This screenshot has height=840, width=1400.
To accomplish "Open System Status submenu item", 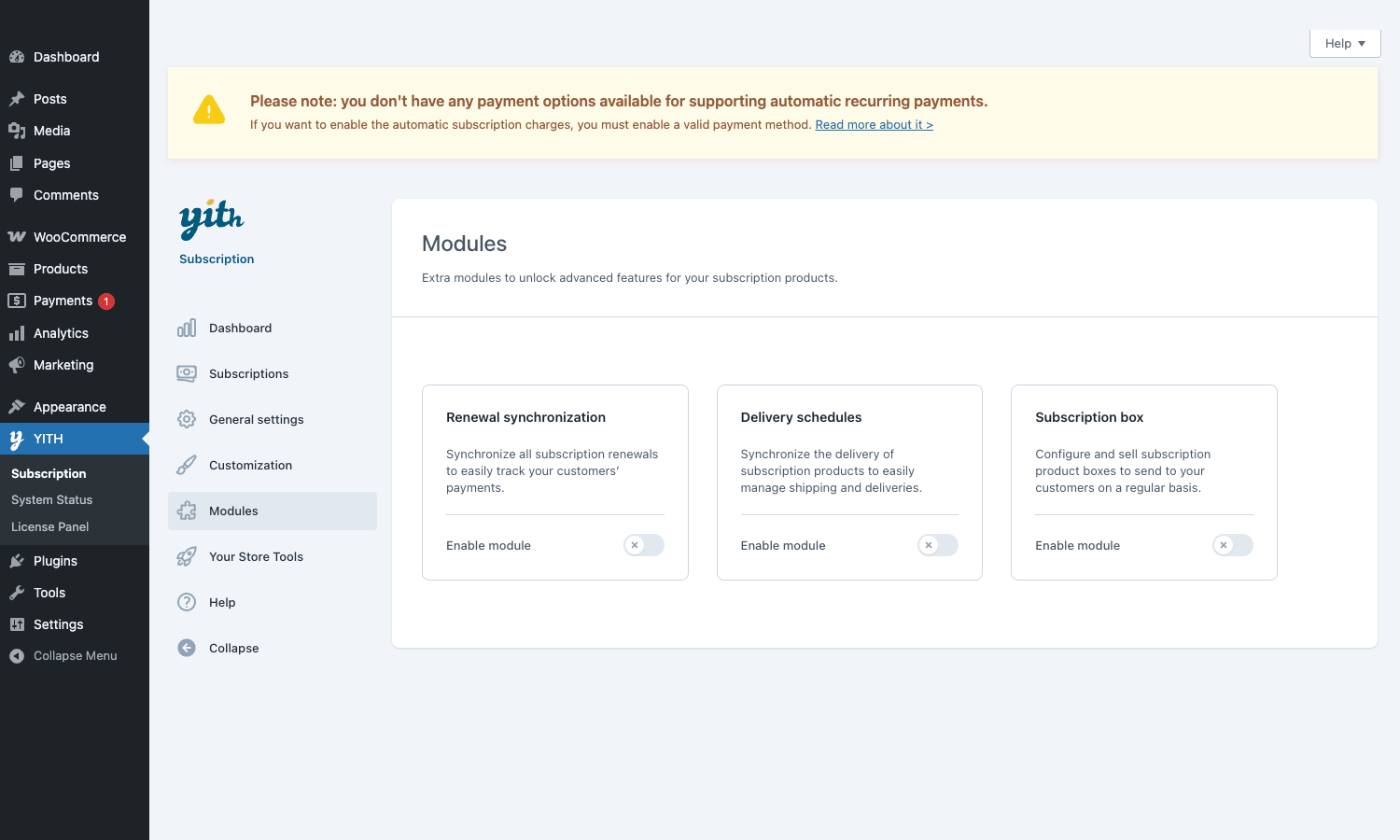I will (52, 500).
